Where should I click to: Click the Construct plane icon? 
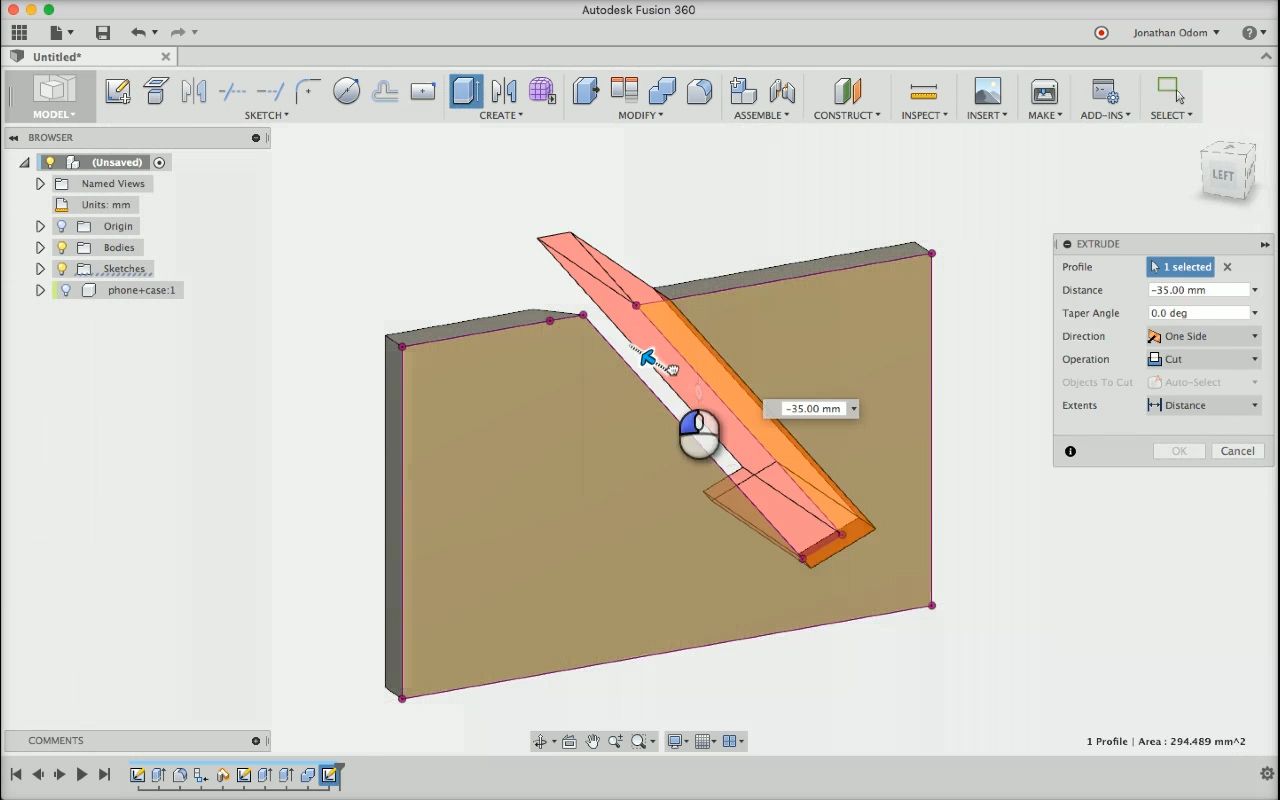847,91
